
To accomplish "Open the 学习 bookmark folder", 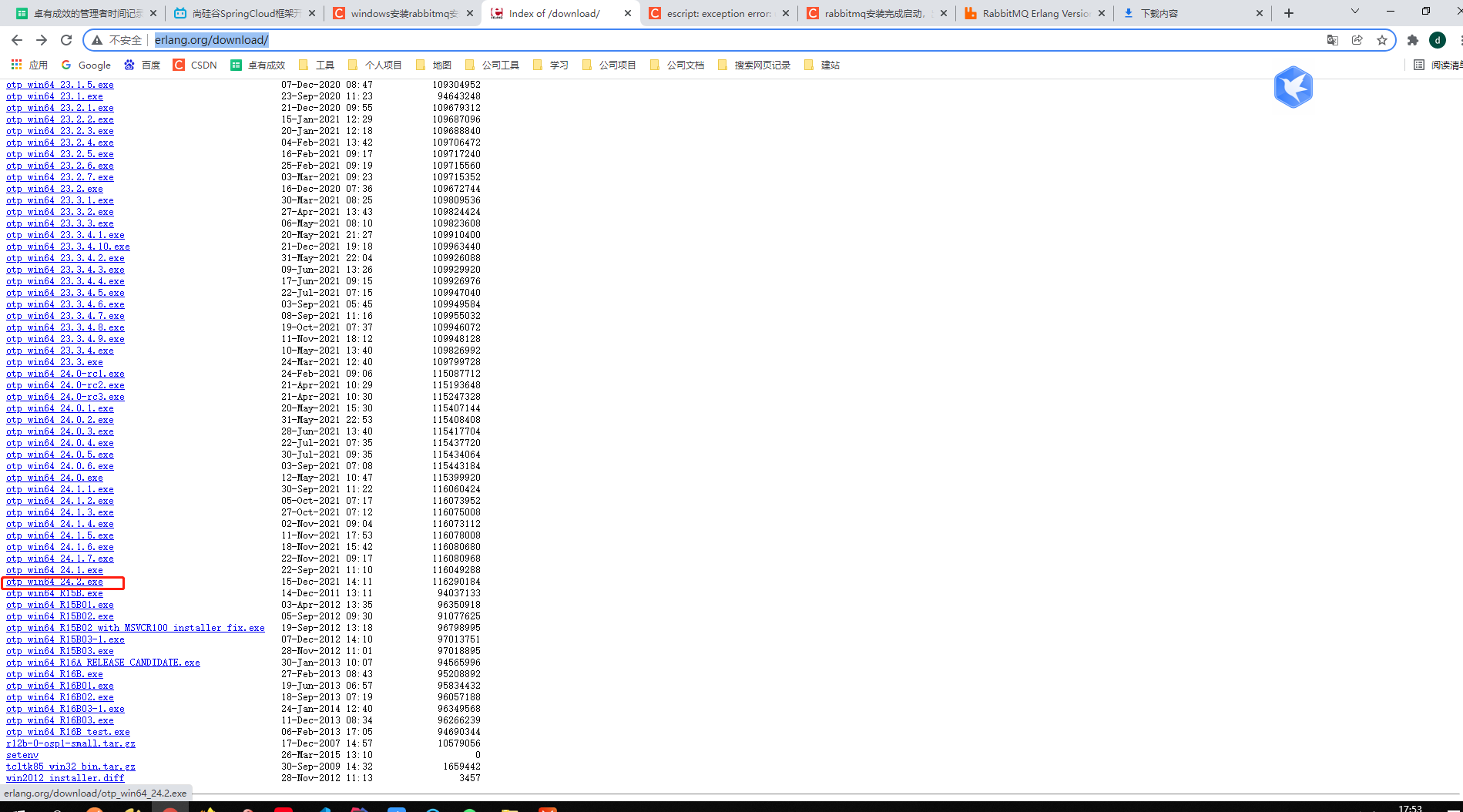I will (551, 65).
